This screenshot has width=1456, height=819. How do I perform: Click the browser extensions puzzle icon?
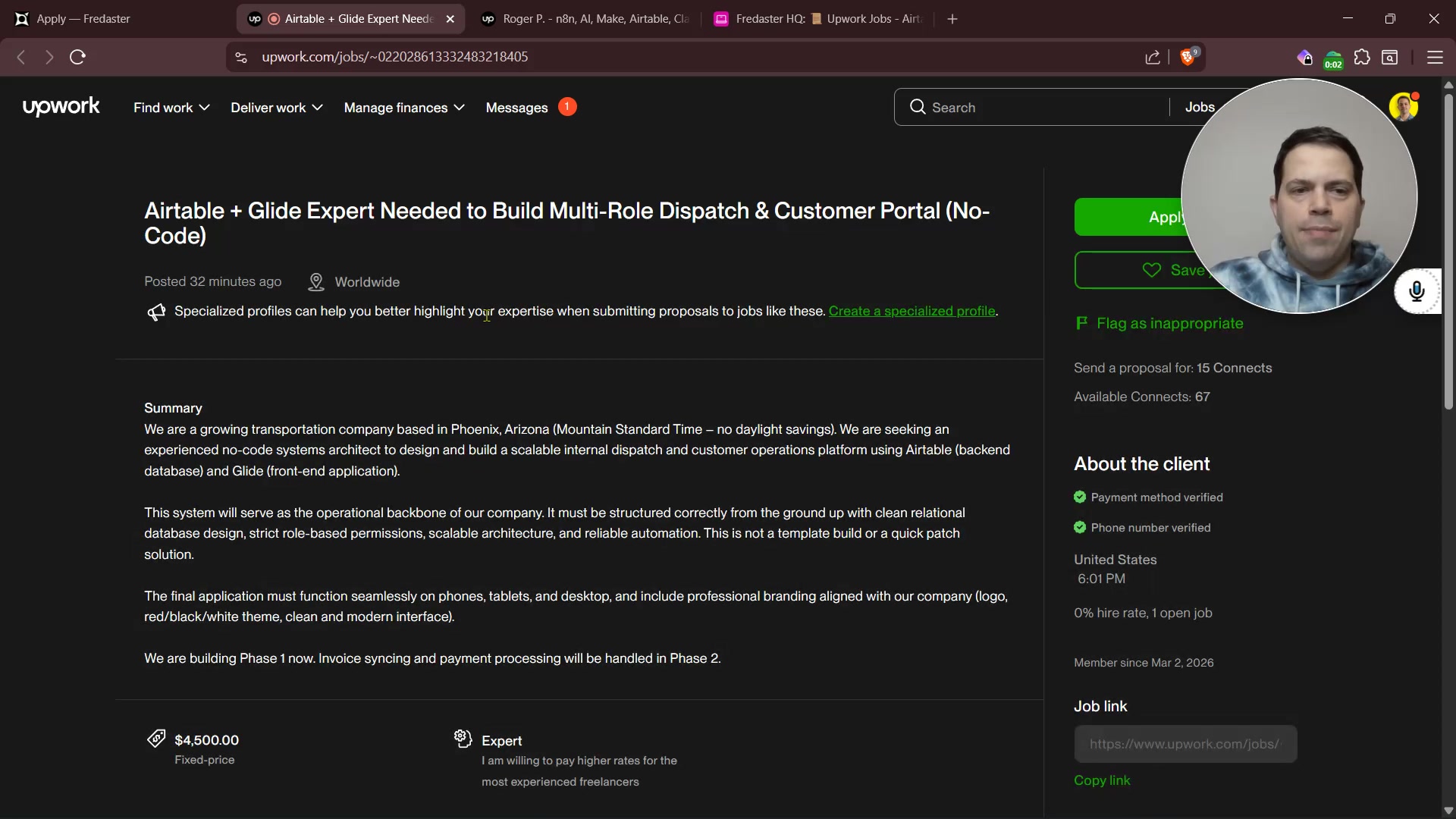coord(1362,58)
